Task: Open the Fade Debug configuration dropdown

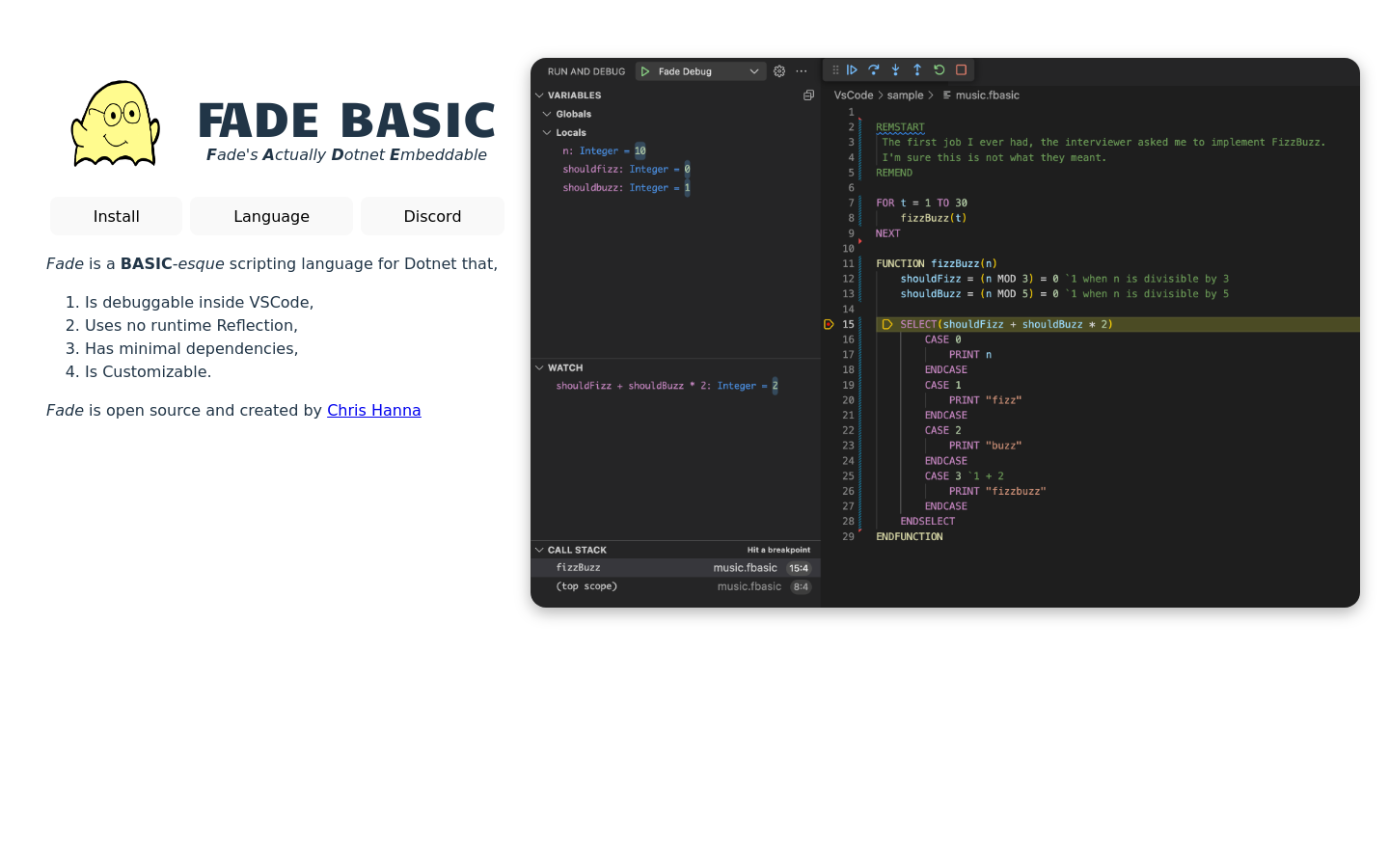Action: 701,71
